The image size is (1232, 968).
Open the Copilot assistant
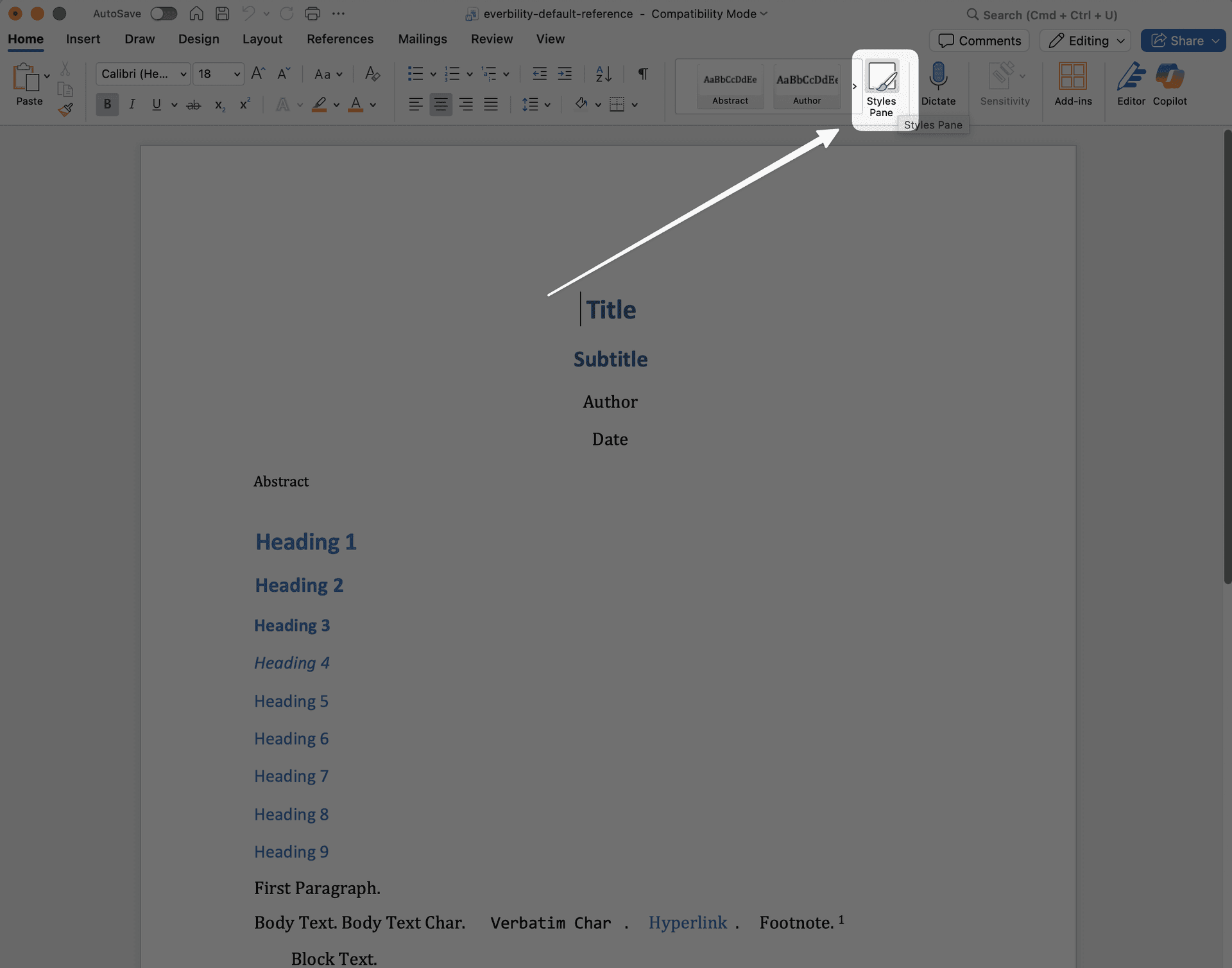coord(1170,83)
